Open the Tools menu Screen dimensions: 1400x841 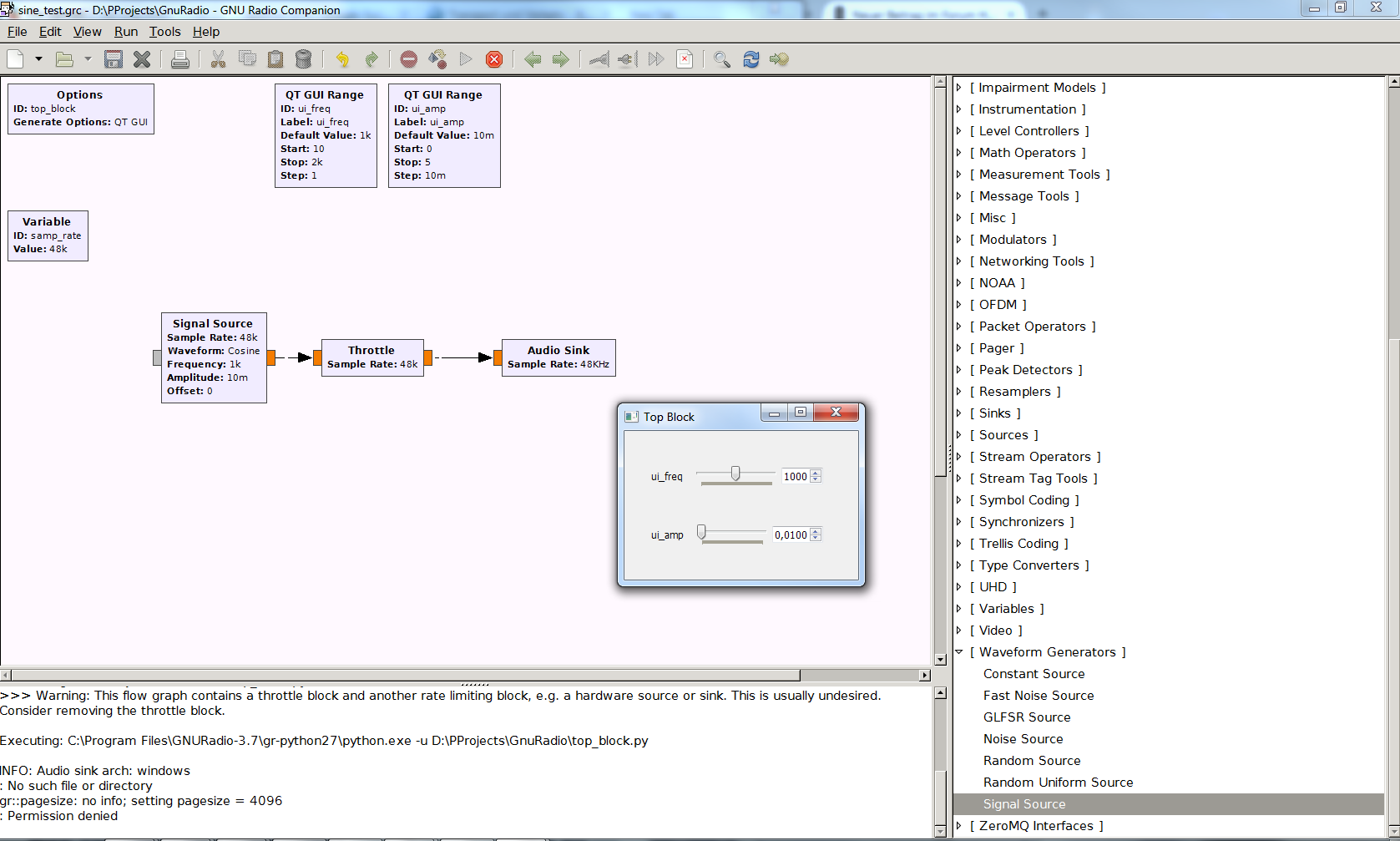tap(164, 32)
